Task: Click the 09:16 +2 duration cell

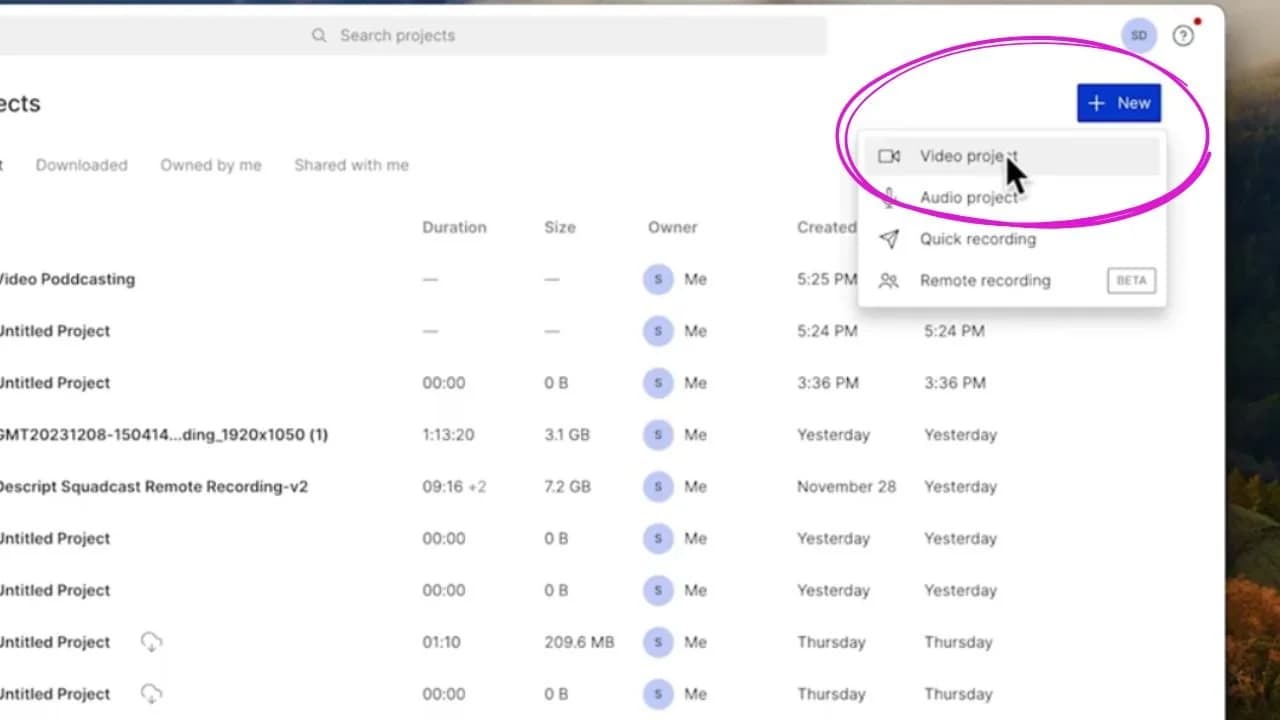Action: click(x=454, y=487)
